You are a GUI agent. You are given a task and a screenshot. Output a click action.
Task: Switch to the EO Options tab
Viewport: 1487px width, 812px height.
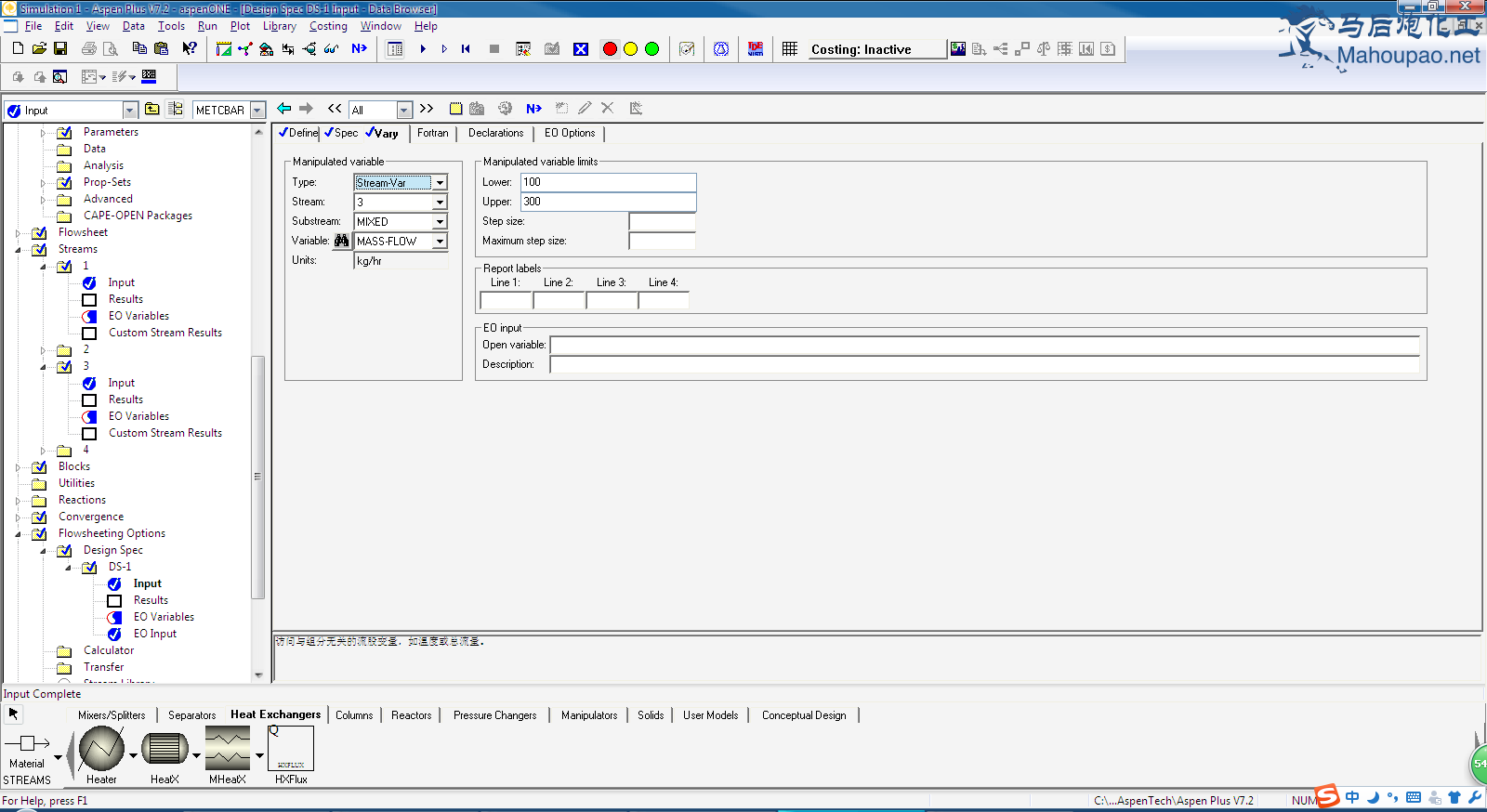tap(570, 133)
